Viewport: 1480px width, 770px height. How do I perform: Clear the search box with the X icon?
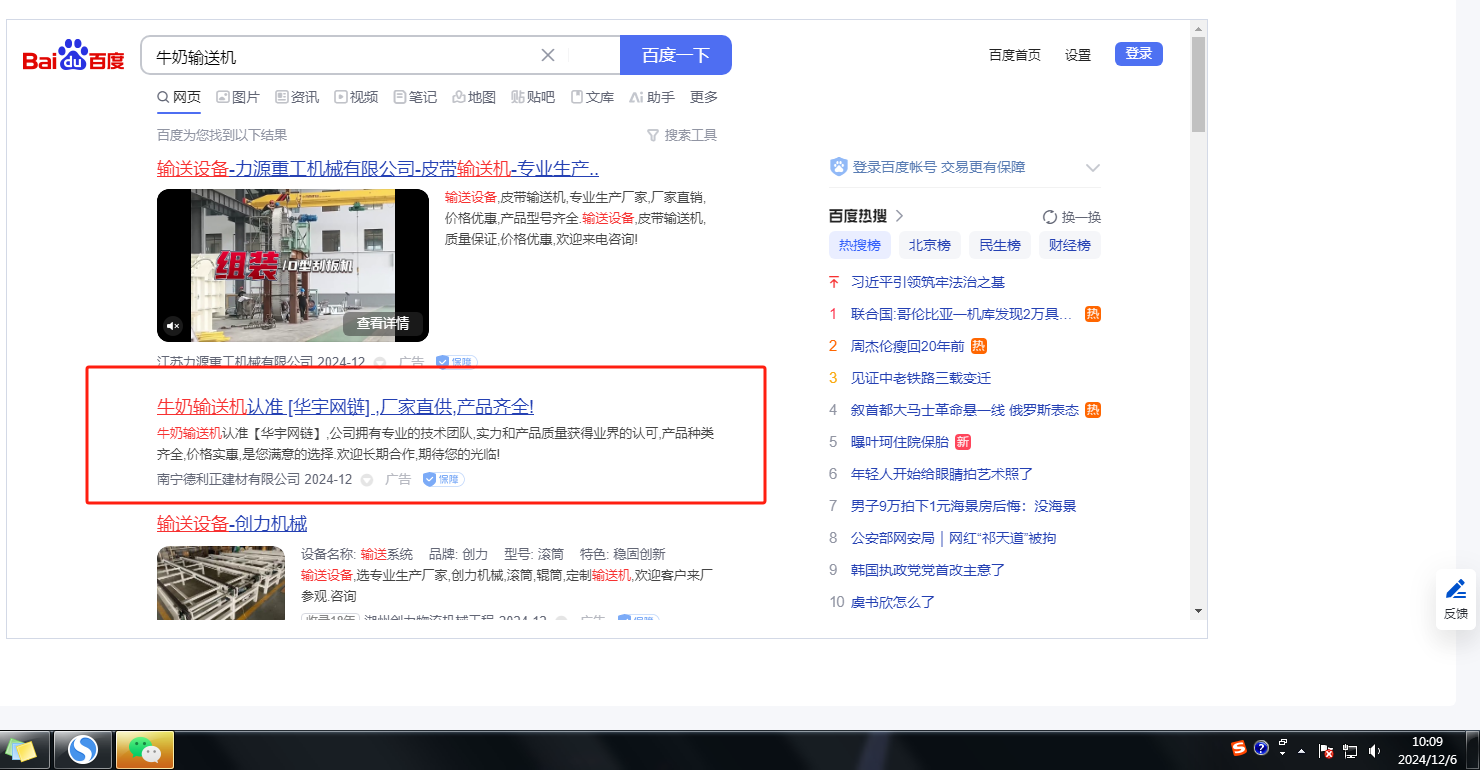coord(548,55)
